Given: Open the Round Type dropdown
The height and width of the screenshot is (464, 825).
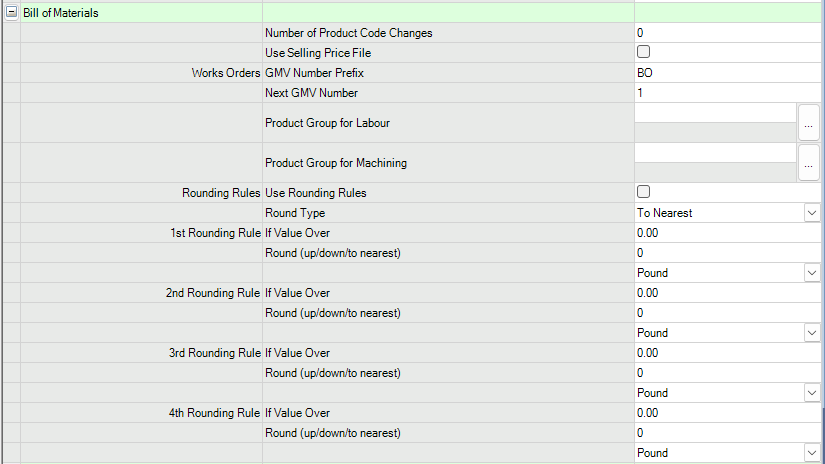Looking at the screenshot, I should (810, 213).
